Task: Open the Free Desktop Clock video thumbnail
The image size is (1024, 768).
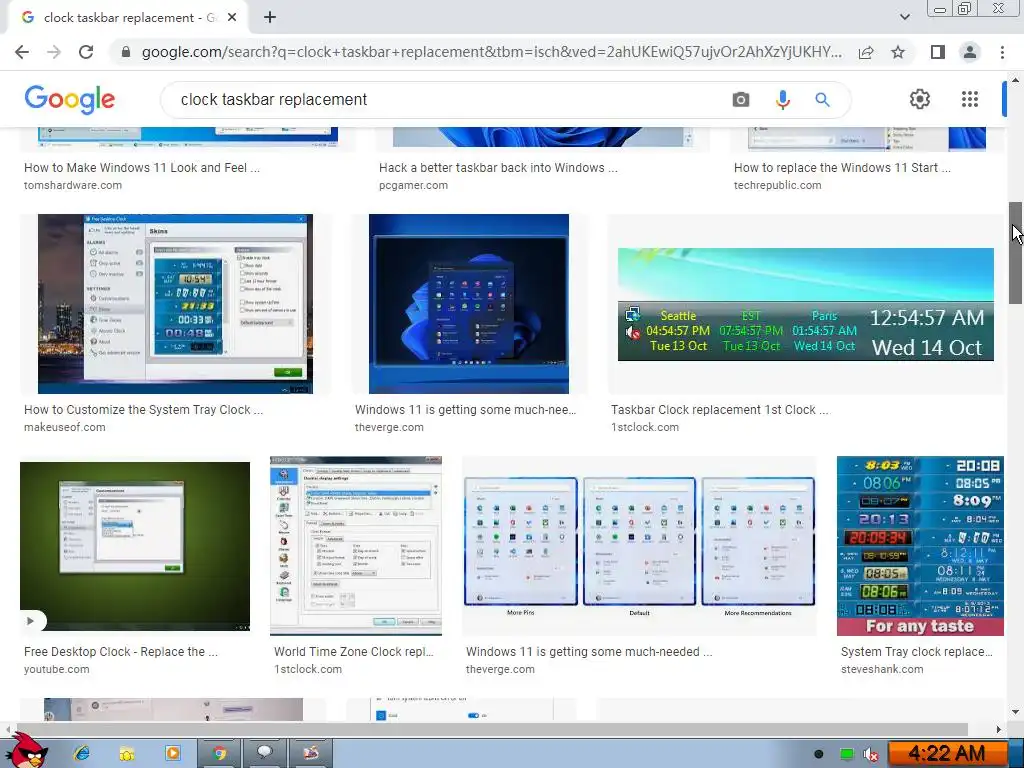Action: click(135, 546)
